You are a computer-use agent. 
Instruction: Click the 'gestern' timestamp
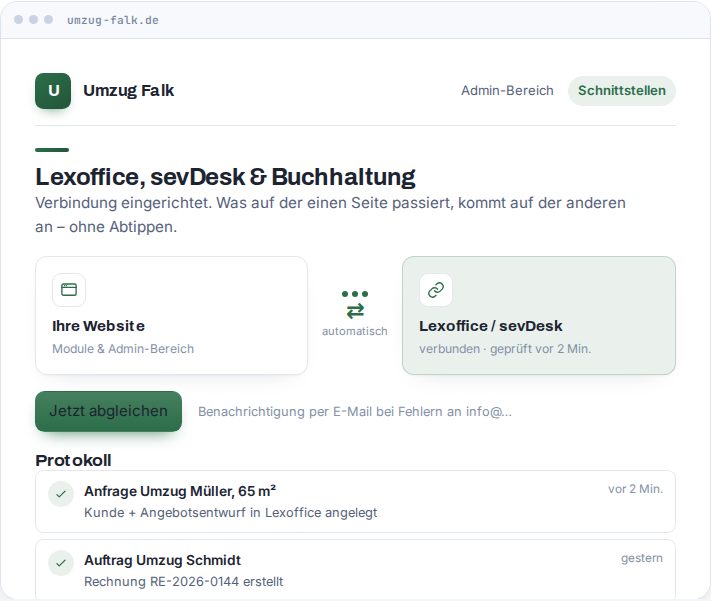(x=642, y=558)
